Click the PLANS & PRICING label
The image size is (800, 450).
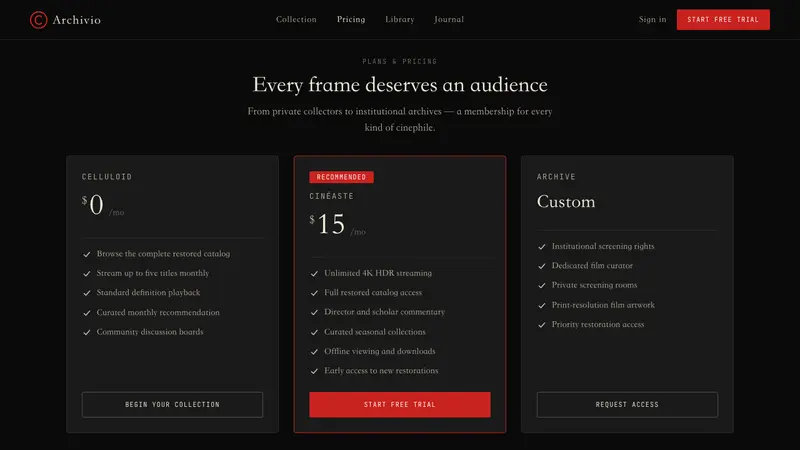click(400, 61)
